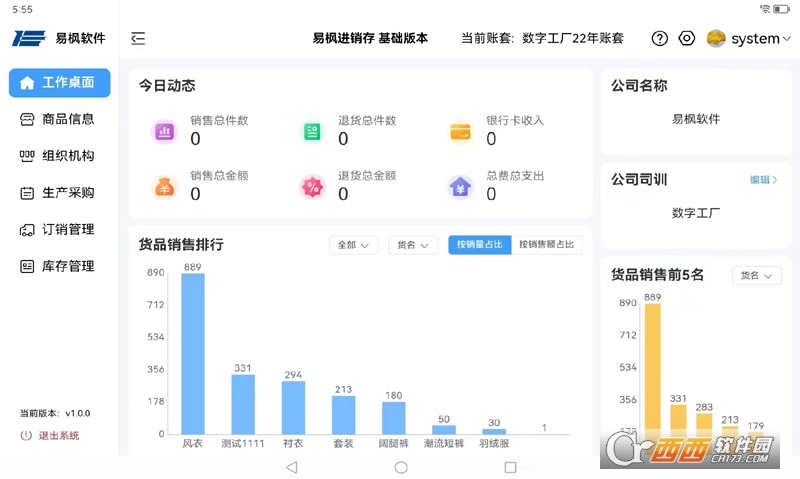This screenshot has height=479, width=800.
Task: Click the 货品销售排行 heading
Action: point(181,245)
